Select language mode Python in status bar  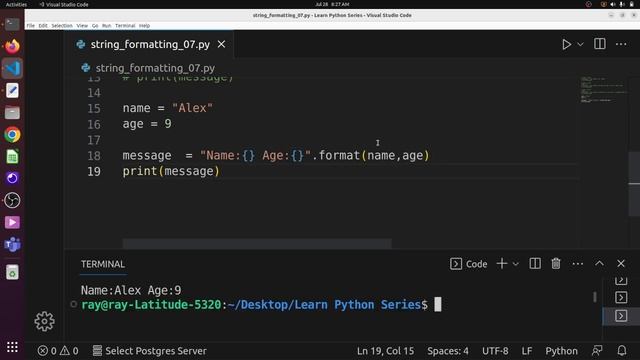(x=561, y=351)
